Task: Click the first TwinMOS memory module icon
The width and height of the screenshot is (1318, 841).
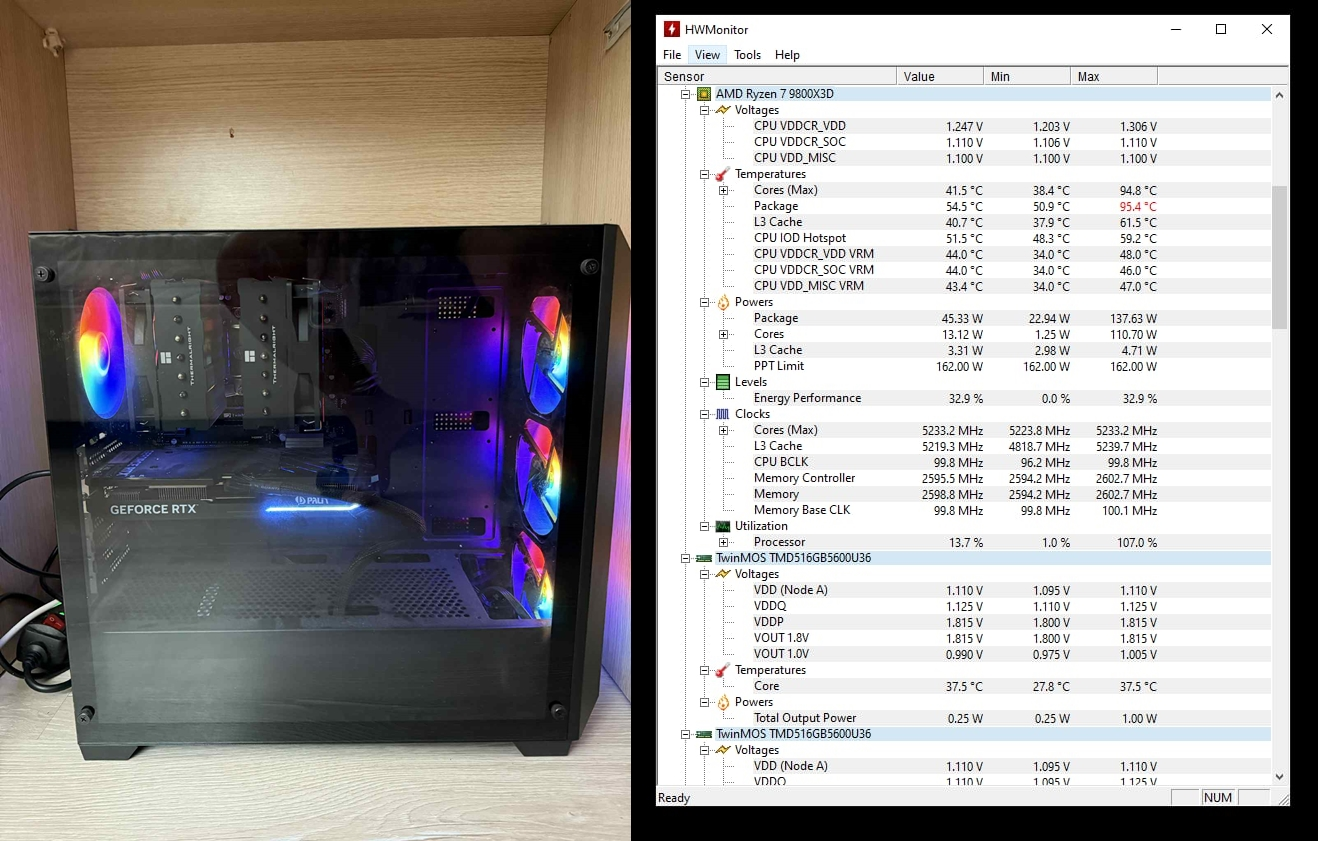Action: pyautogui.click(x=704, y=558)
